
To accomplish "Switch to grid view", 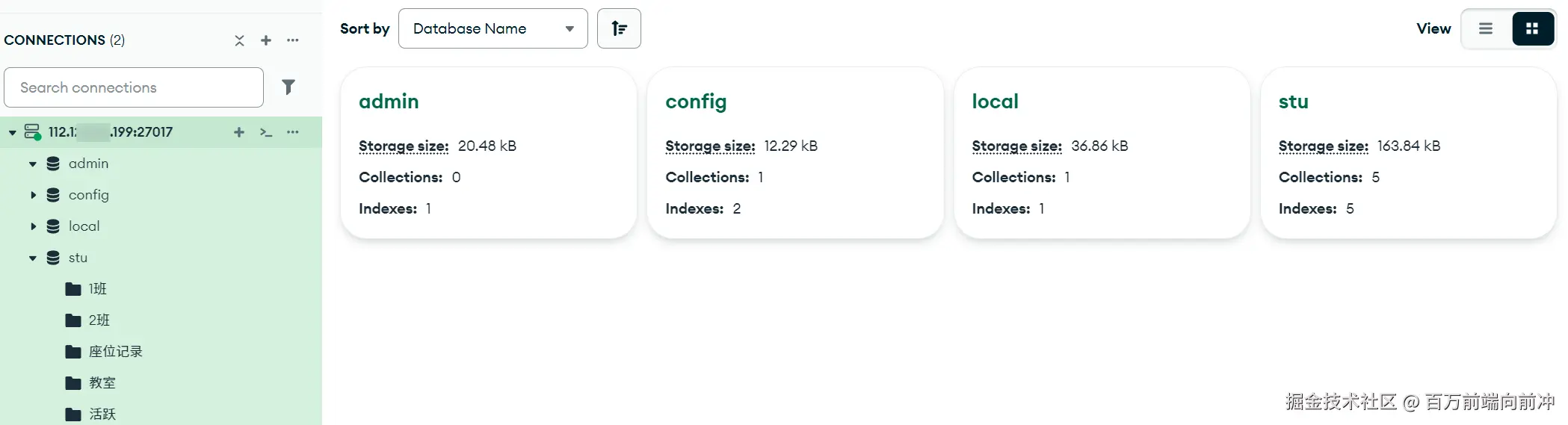I will pyautogui.click(x=1532, y=28).
